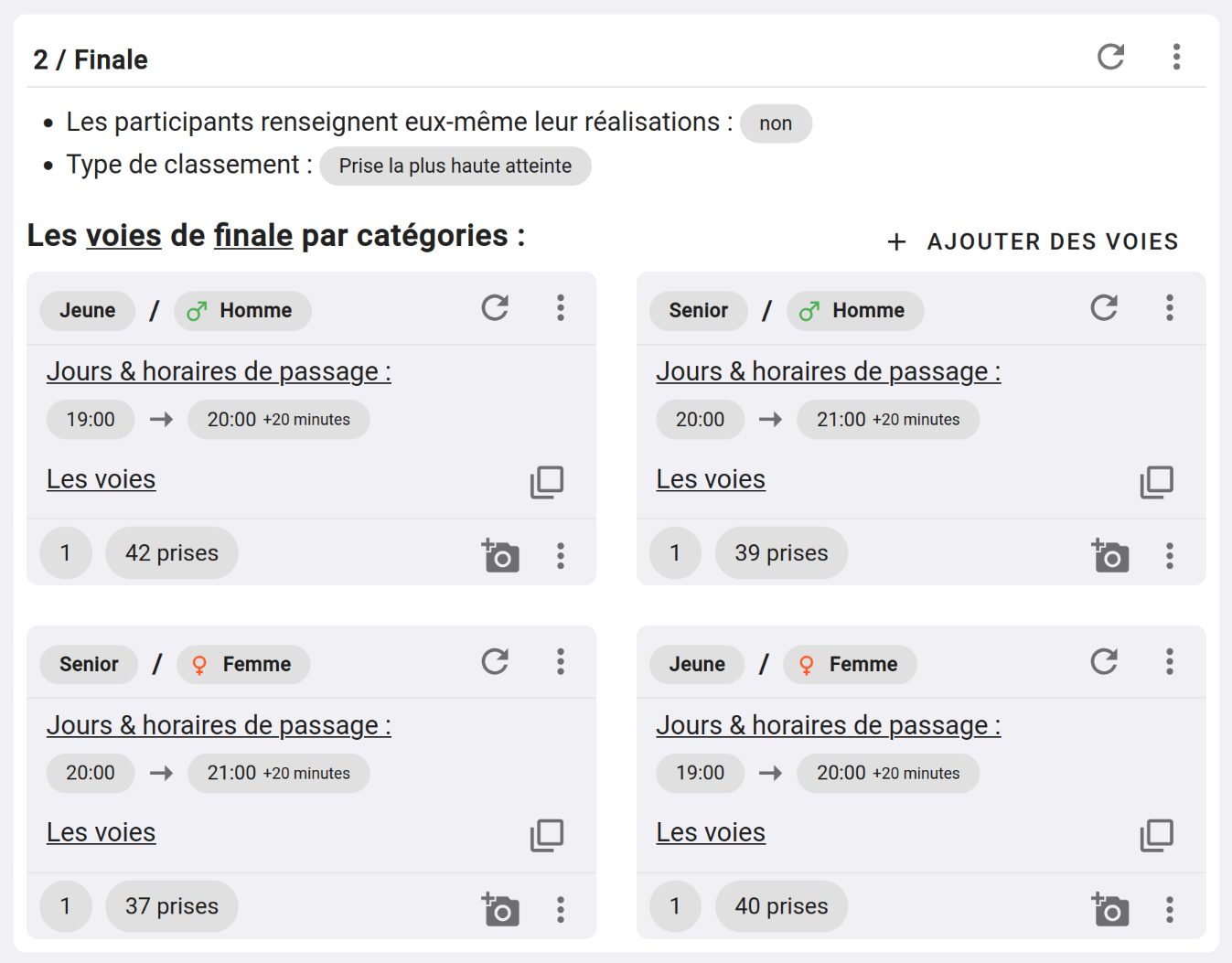The image size is (1232, 963).
Task: Click the Prise la plus haute atteinte chip
Action: click(455, 166)
